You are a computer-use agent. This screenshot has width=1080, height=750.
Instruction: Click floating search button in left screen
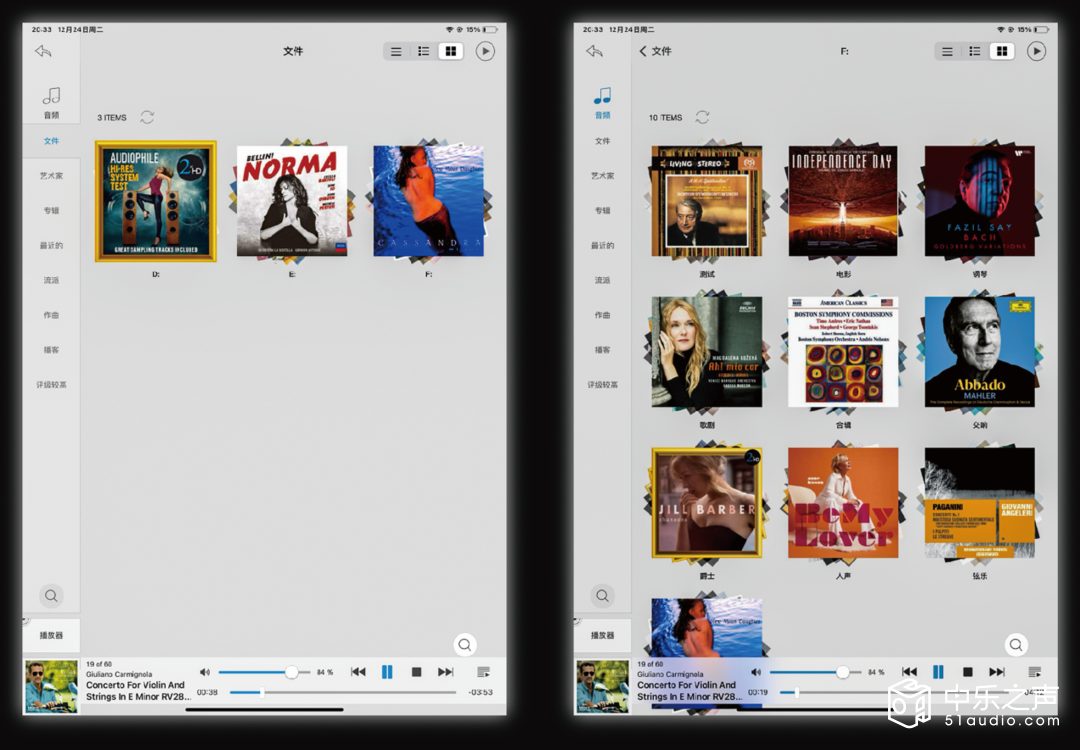tap(466, 645)
